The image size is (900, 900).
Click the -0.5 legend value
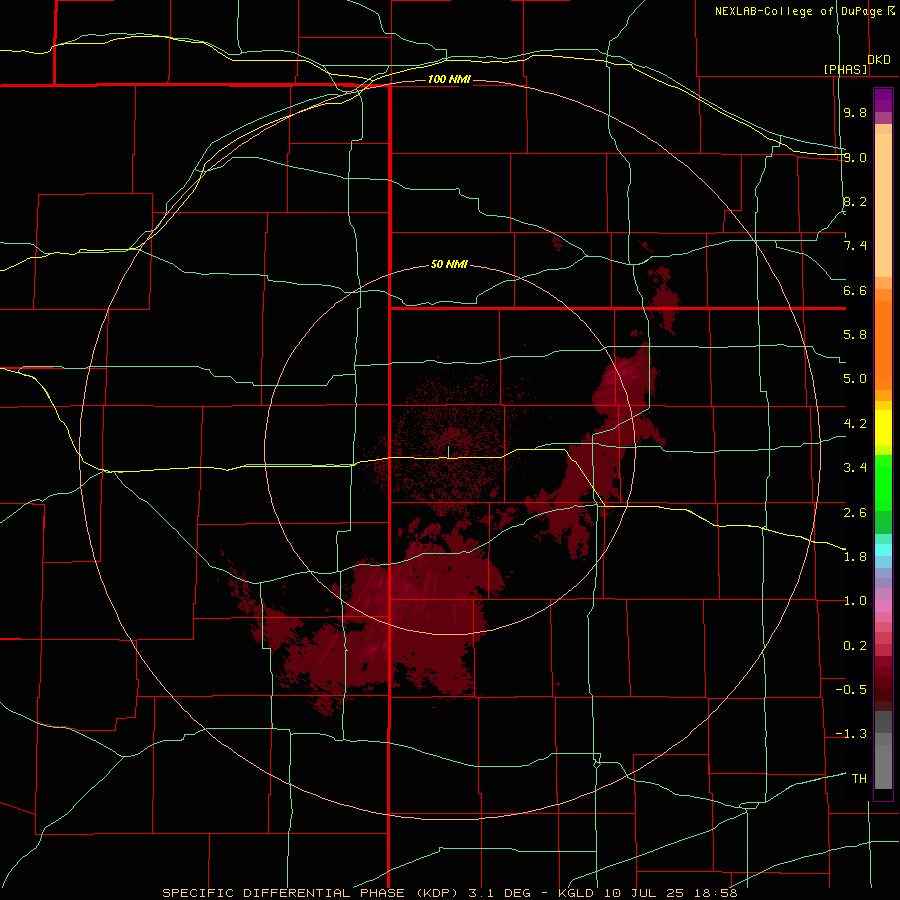coord(851,690)
